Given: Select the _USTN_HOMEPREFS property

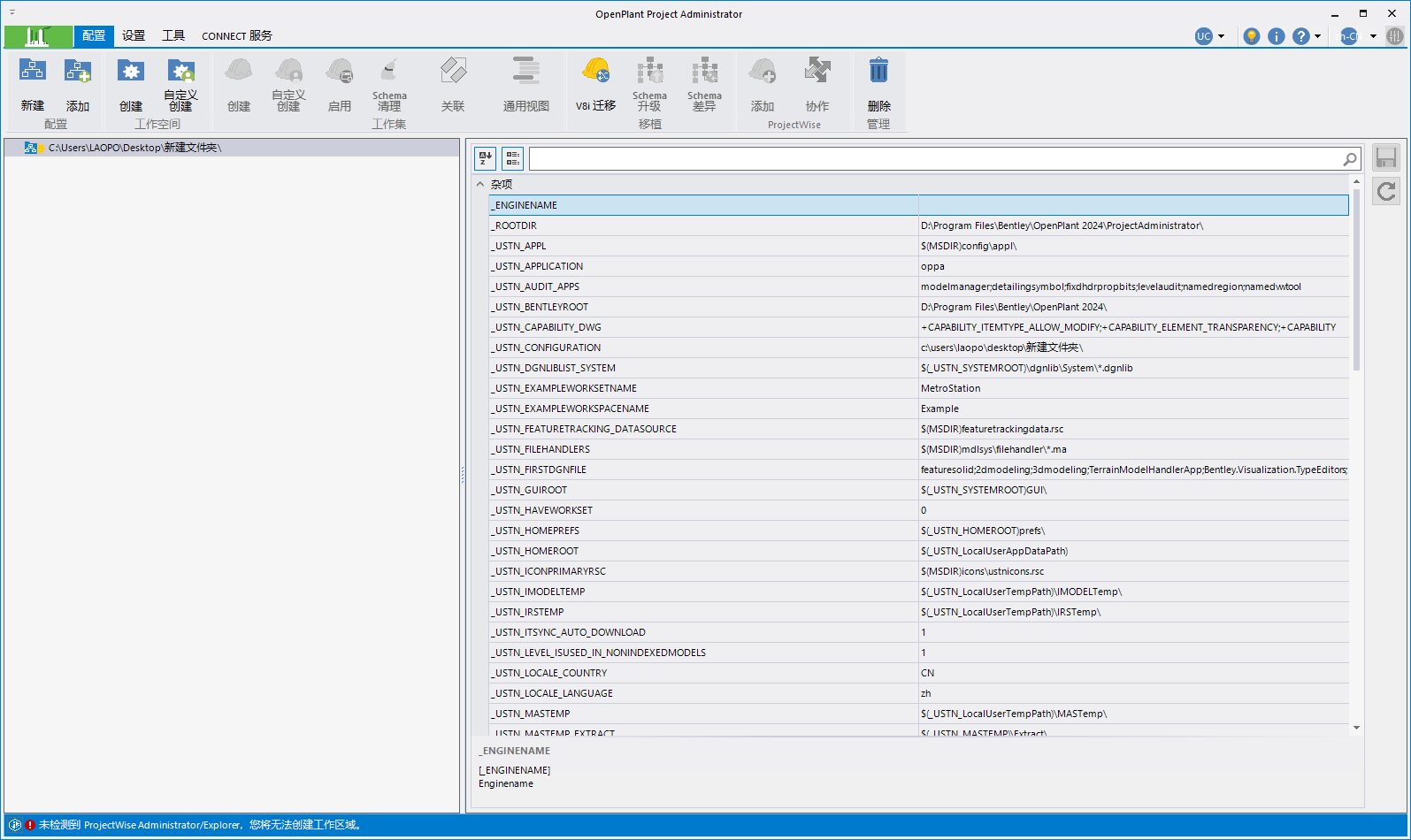Looking at the screenshot, I should [919, 531].
